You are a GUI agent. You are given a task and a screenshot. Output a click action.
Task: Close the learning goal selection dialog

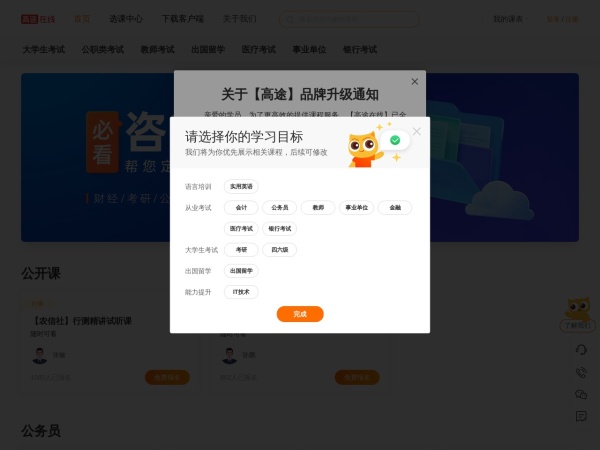[417, 131]
